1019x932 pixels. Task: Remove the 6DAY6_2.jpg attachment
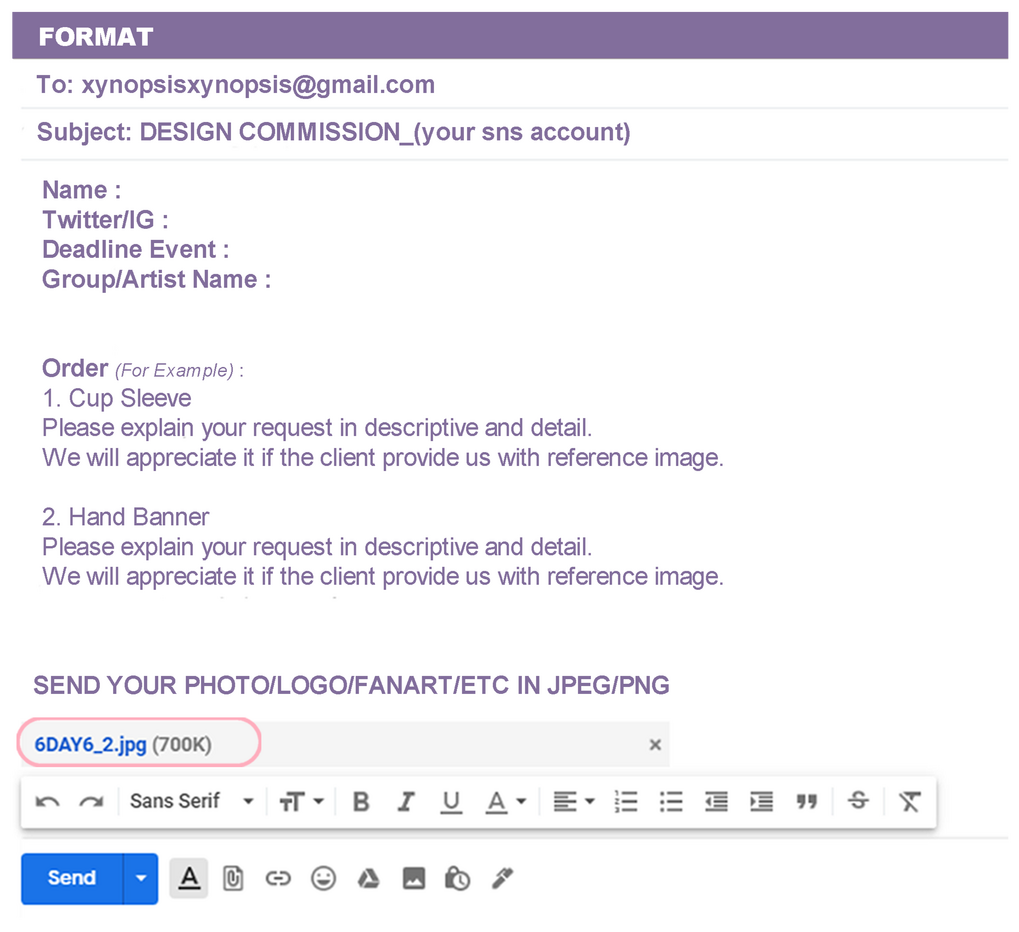(655, 745)
